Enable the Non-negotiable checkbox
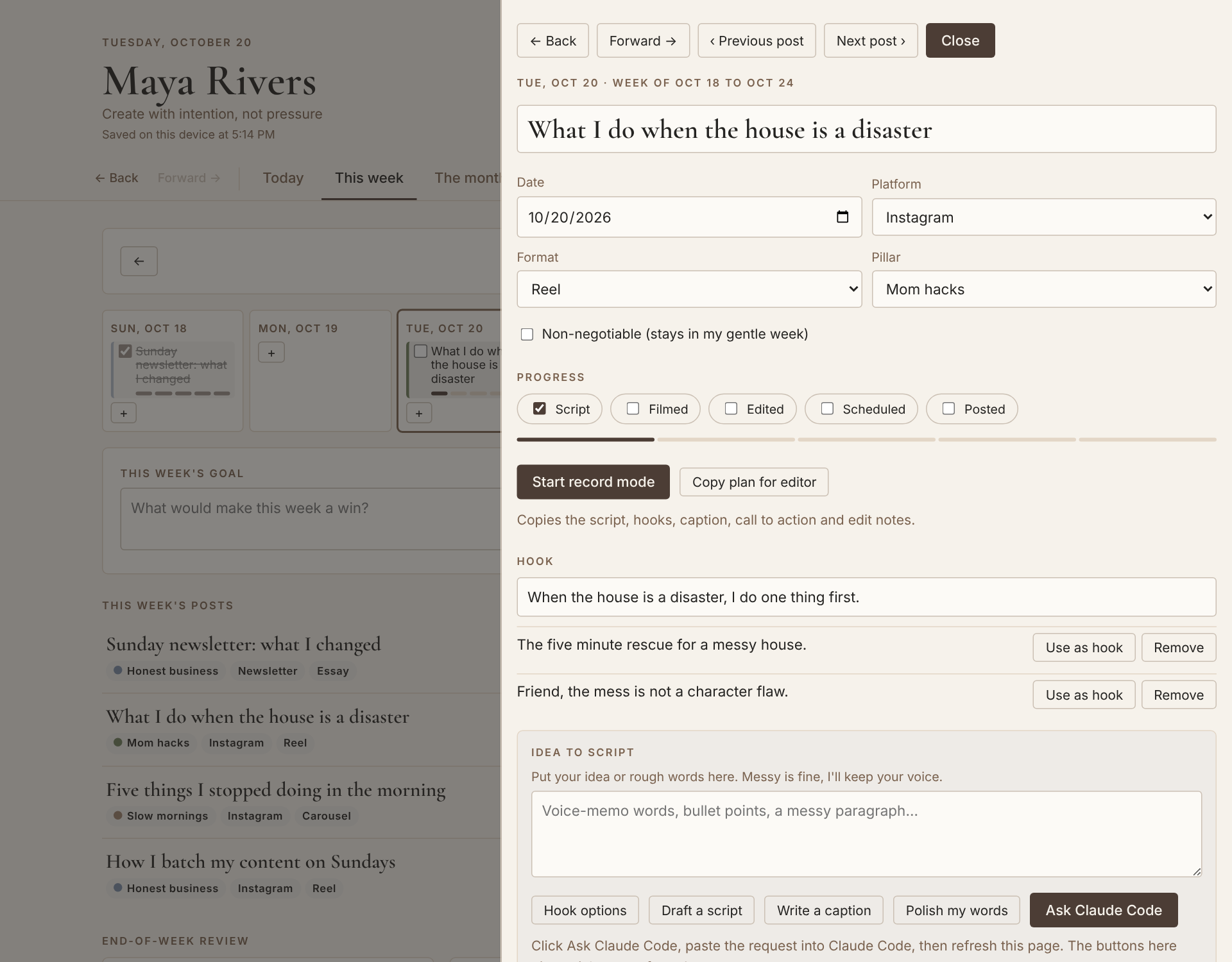1232x962 pixels. [527, 334]
